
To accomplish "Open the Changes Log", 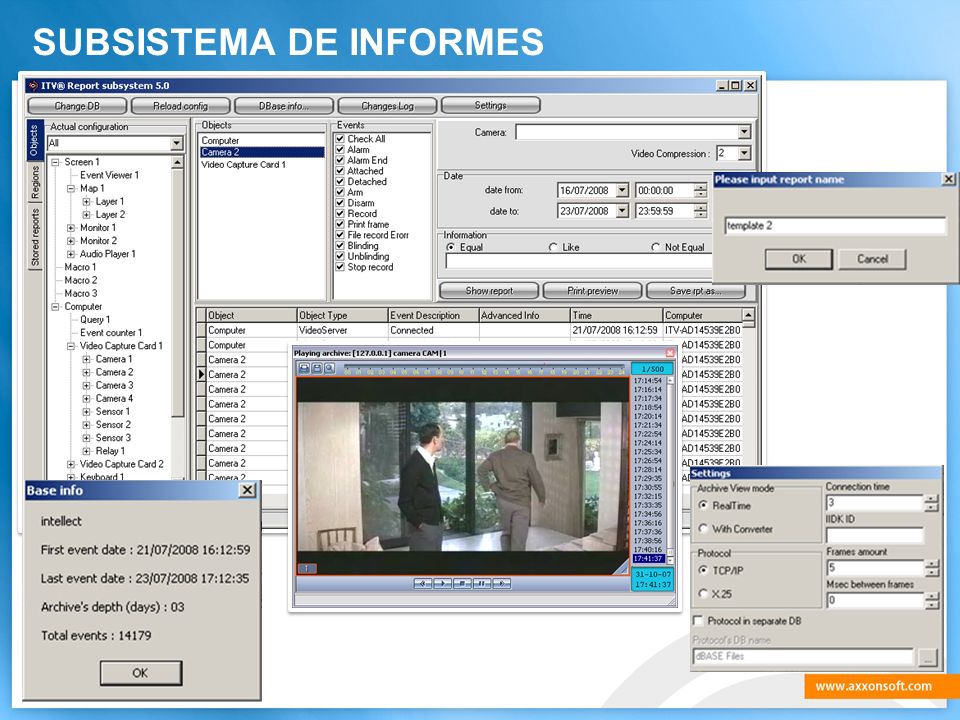I will click(x=388, y=106).
